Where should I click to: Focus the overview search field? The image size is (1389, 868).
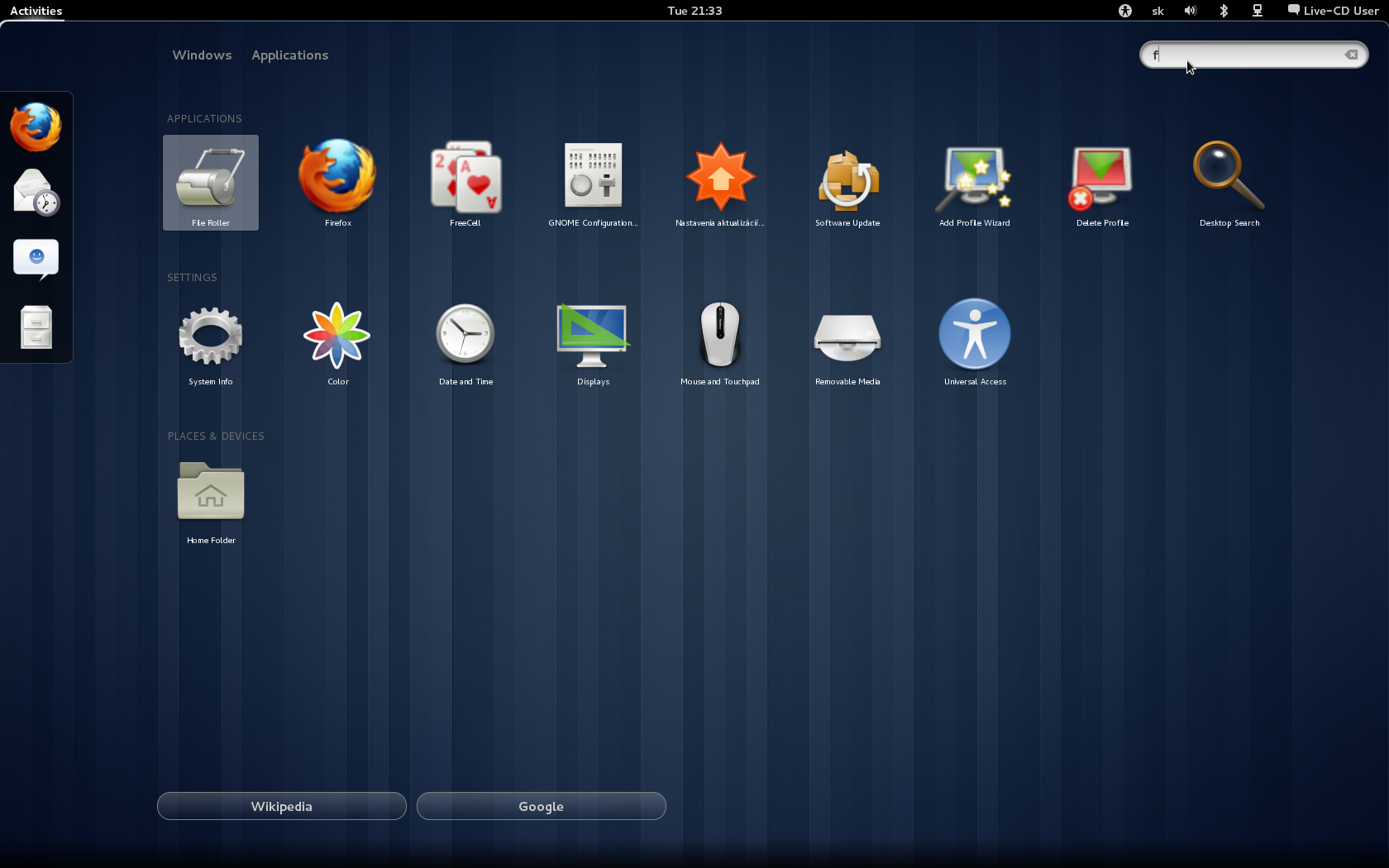pos(1253,55)
